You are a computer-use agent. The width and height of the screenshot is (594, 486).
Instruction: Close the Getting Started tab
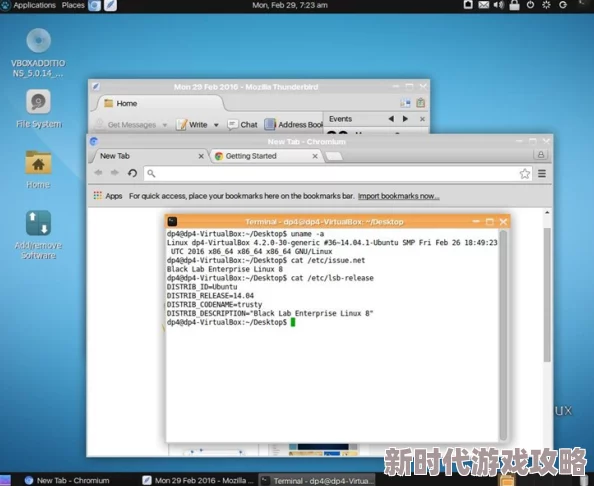[315, 156]
